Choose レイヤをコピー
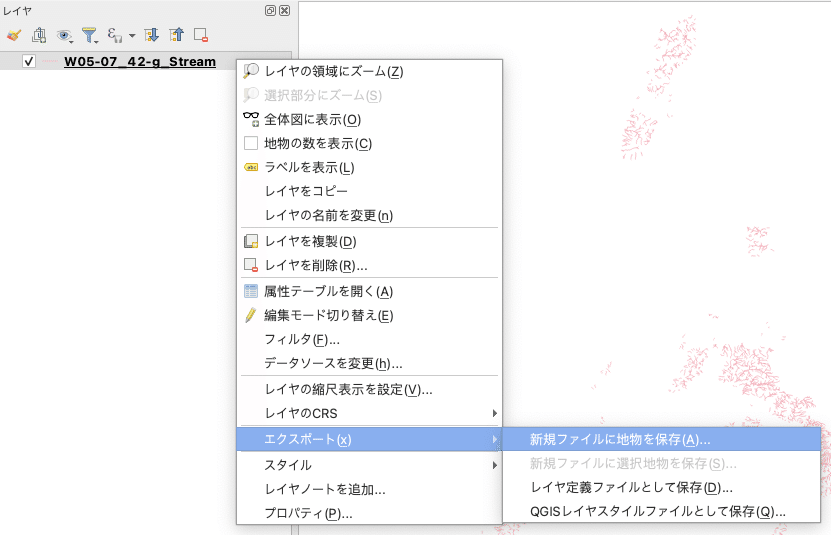Image resolution: width=831 pixels, height=535 pixels. pos(369,191)
